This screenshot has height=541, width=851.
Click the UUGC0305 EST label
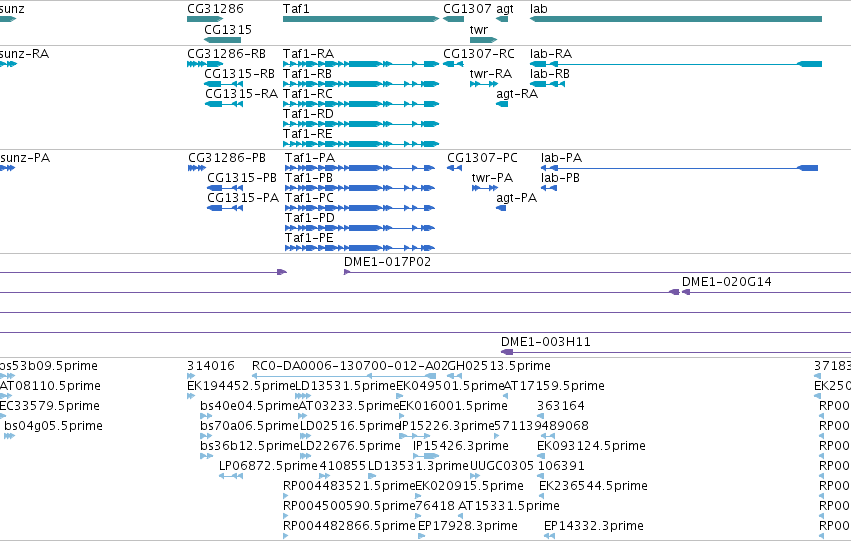click(501, 466)
